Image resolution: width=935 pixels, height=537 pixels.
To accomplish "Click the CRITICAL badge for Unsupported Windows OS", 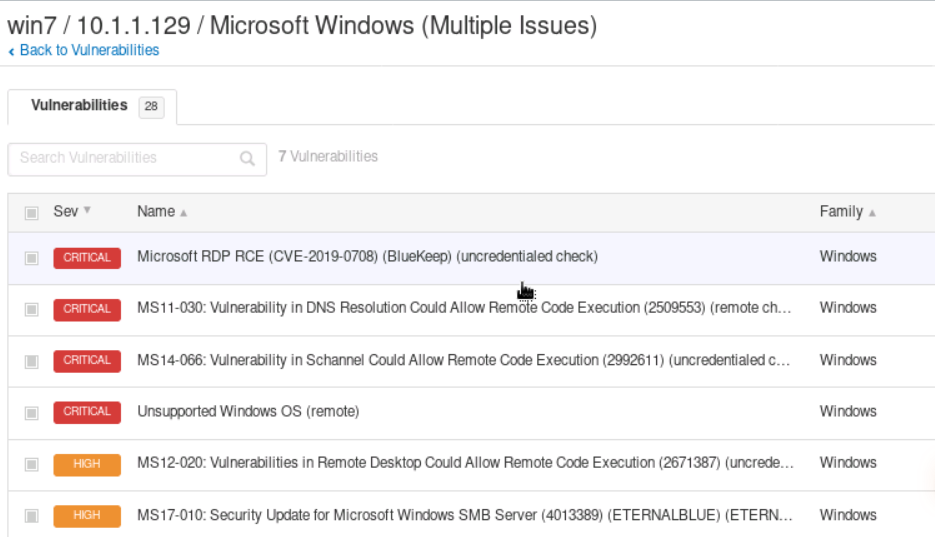I will click(87, 411).
